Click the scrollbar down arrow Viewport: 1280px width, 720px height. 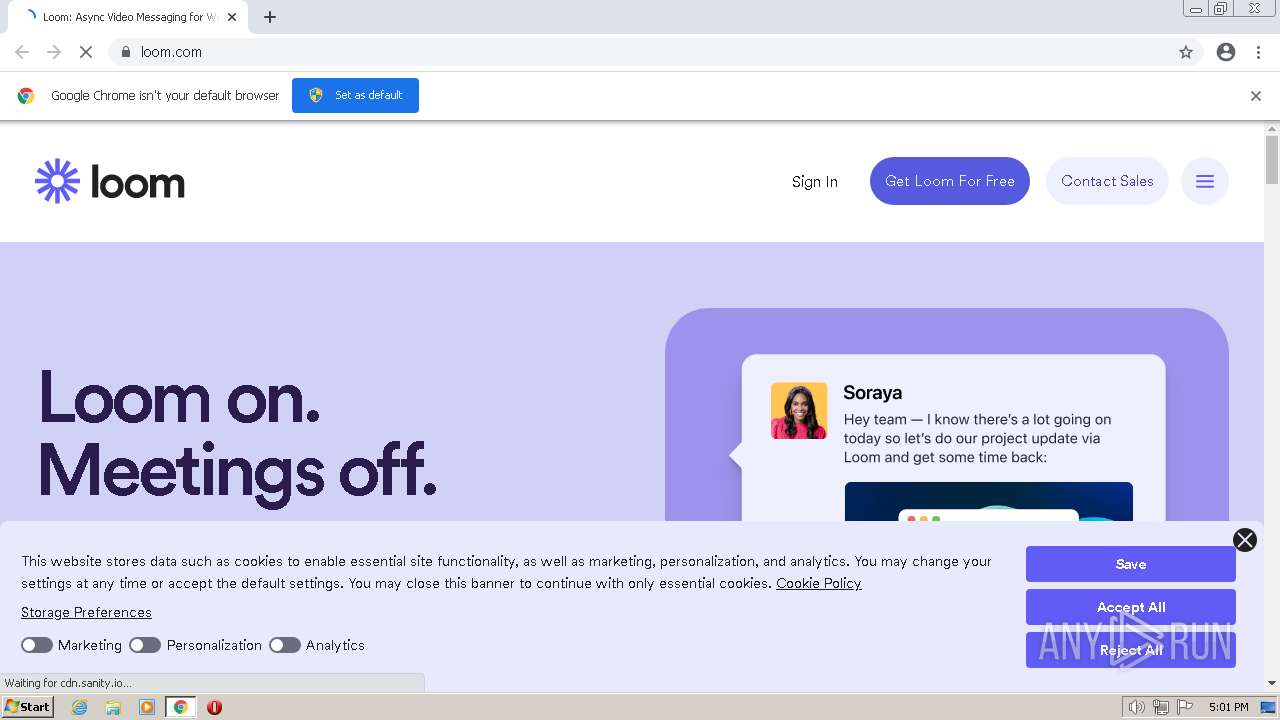(x=1272, y=683)
